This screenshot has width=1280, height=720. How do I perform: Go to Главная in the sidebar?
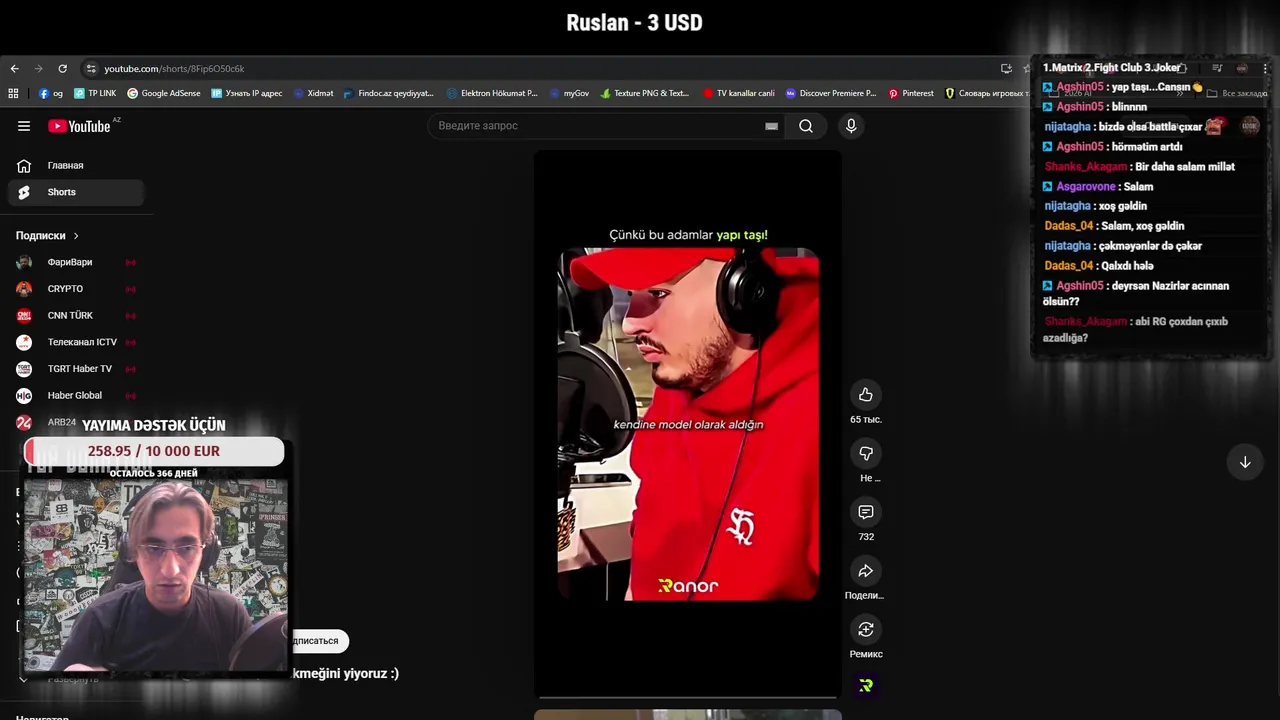[76, 166]
